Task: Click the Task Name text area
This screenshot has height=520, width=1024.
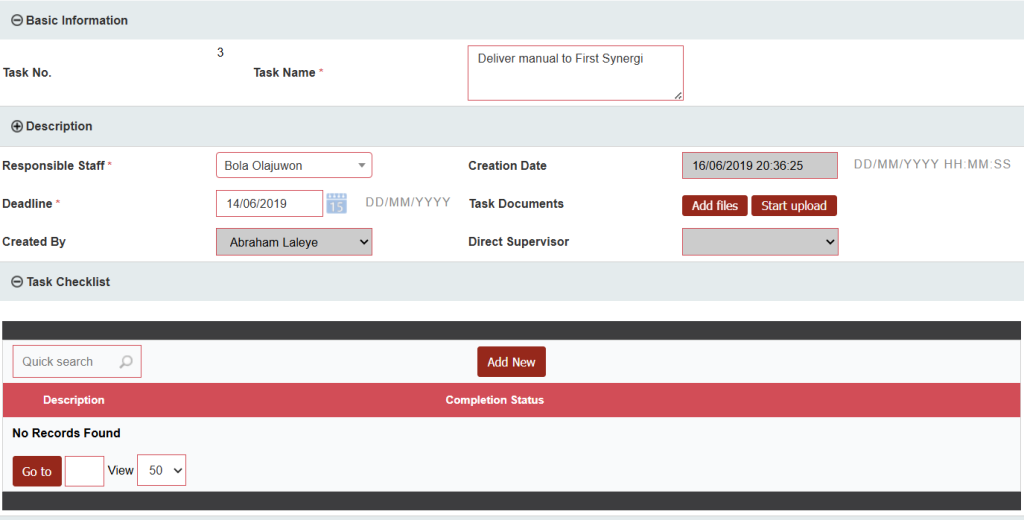Action: tap(575, 73)
